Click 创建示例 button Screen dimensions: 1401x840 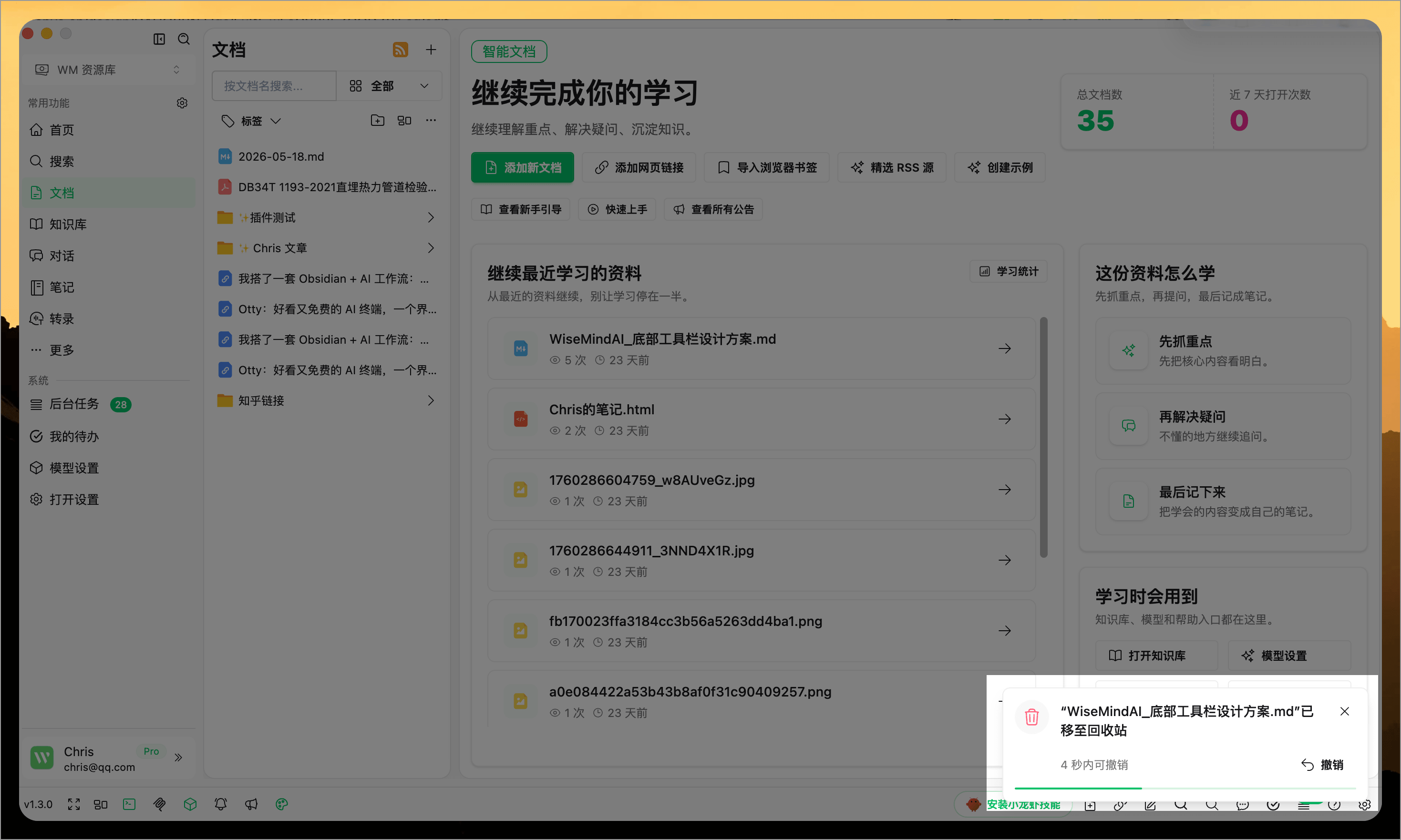pos(999,167)
